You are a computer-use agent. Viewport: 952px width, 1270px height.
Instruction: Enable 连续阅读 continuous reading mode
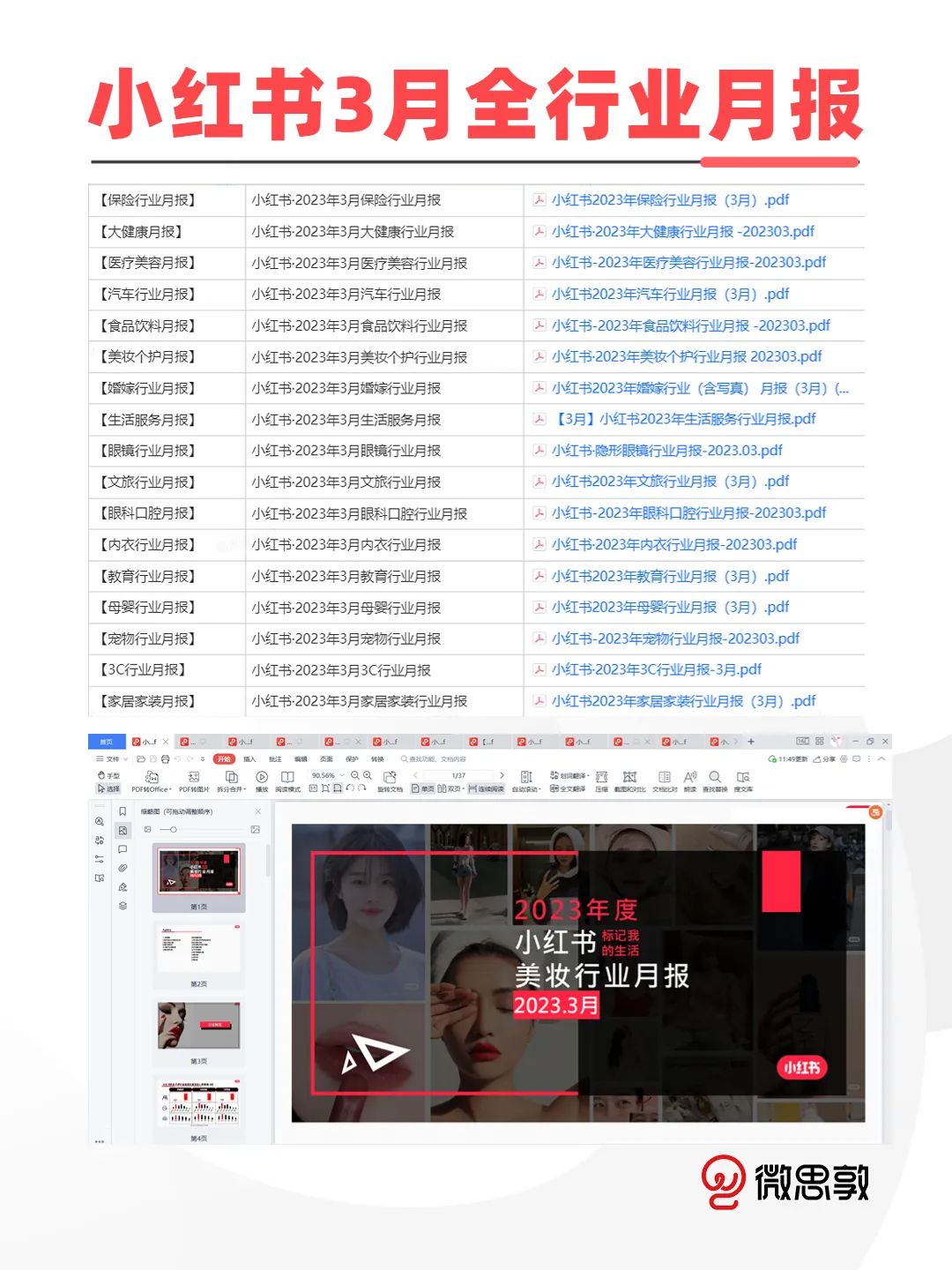486,788
